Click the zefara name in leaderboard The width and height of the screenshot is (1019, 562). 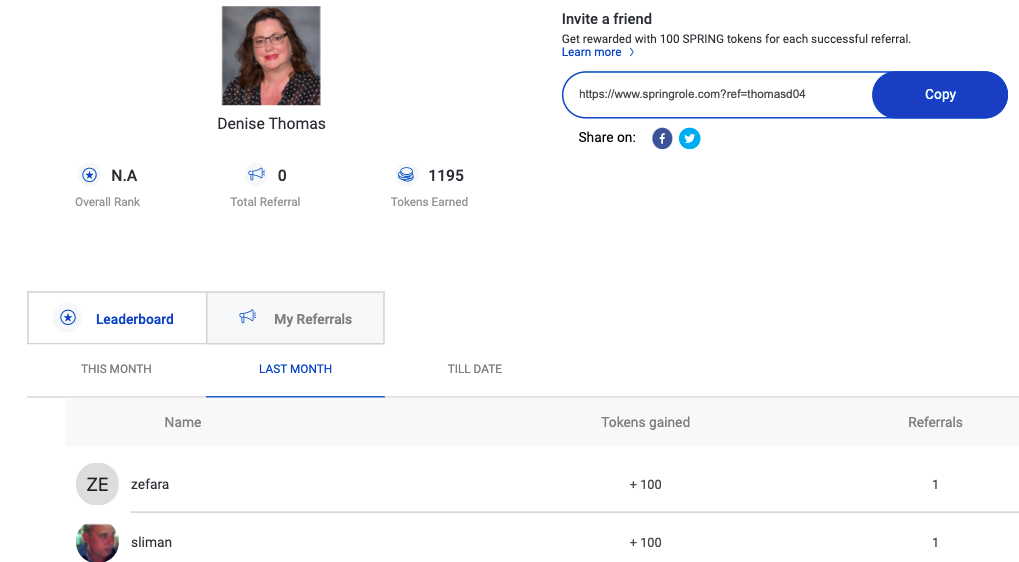pyautogui.click(x=150, y=484)
